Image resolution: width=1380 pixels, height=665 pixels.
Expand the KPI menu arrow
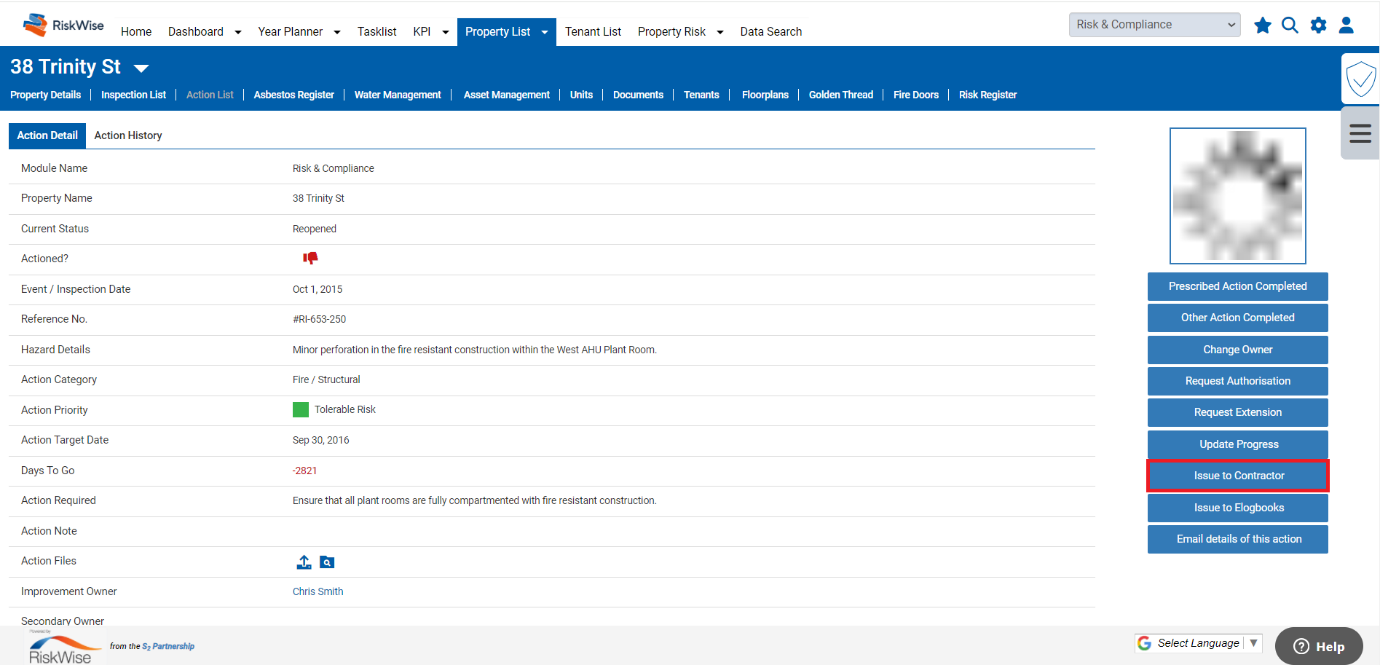[446, 32]
